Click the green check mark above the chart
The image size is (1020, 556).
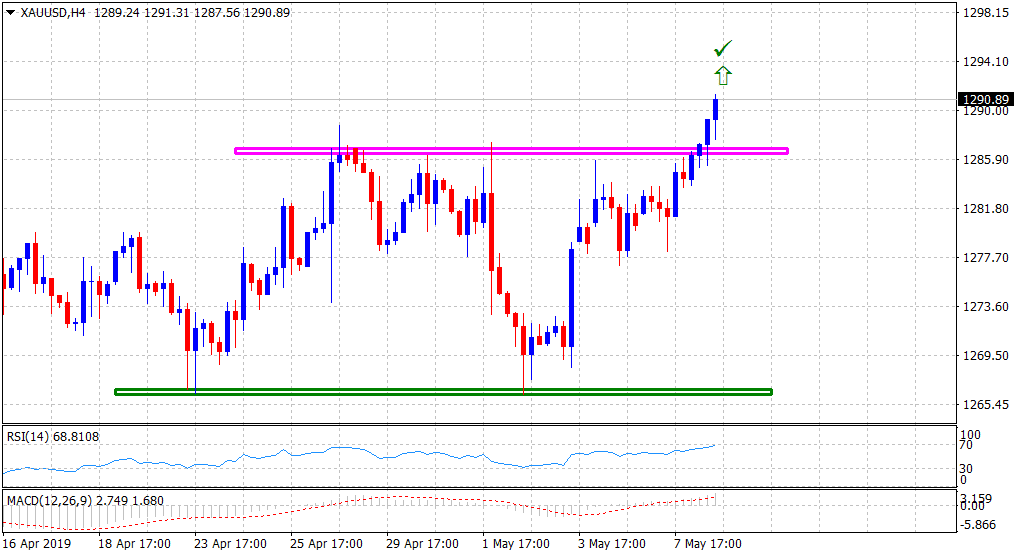coord(723,48)
